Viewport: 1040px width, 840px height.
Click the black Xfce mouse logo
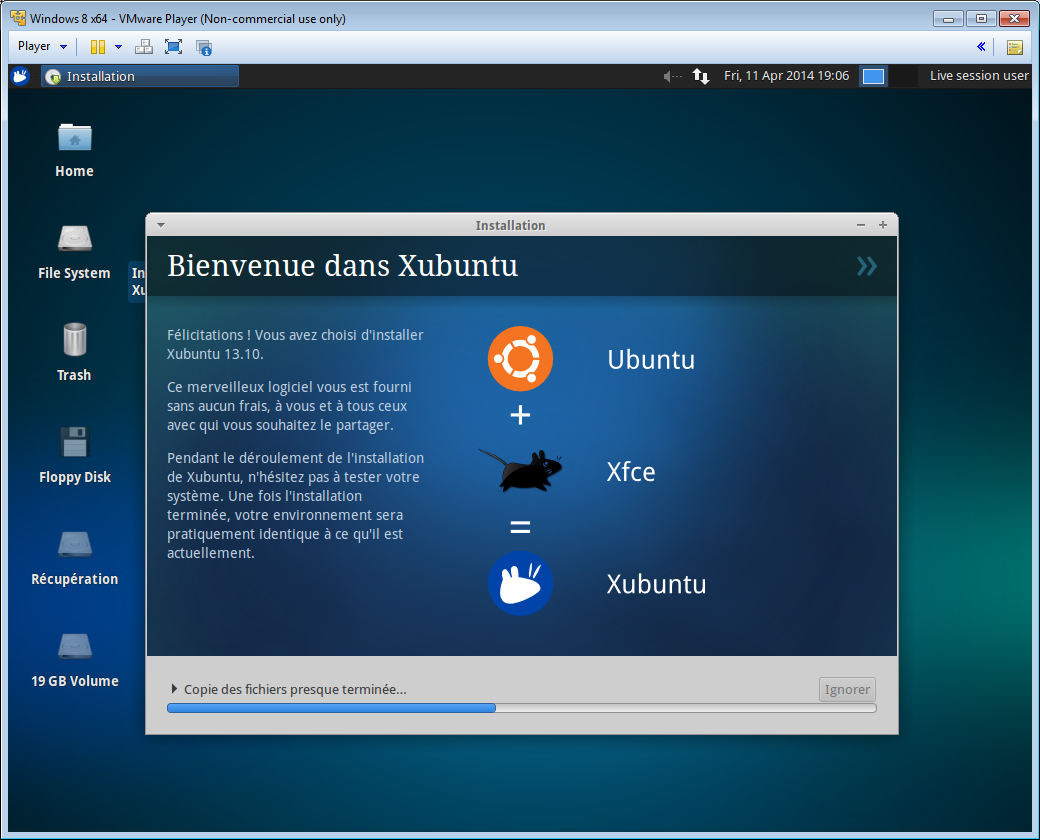[x=521, y=470]
